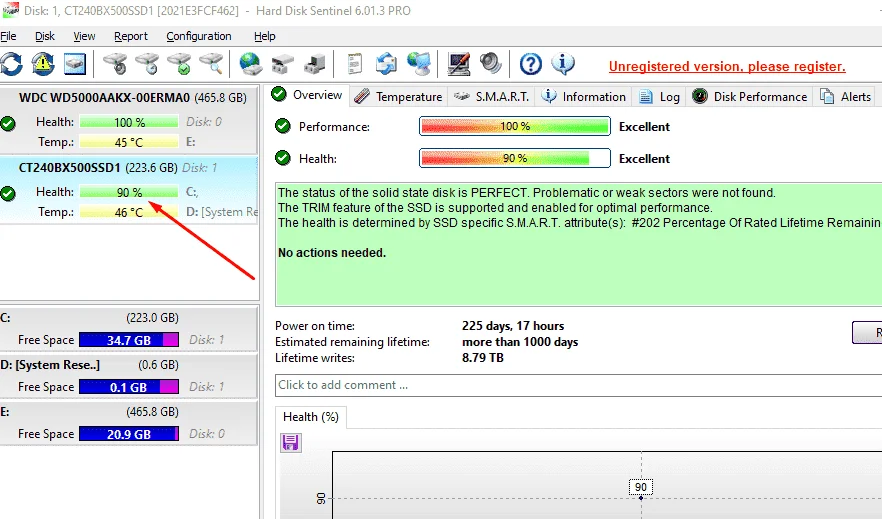Open the Disk menu

click(x=45, y=36)
